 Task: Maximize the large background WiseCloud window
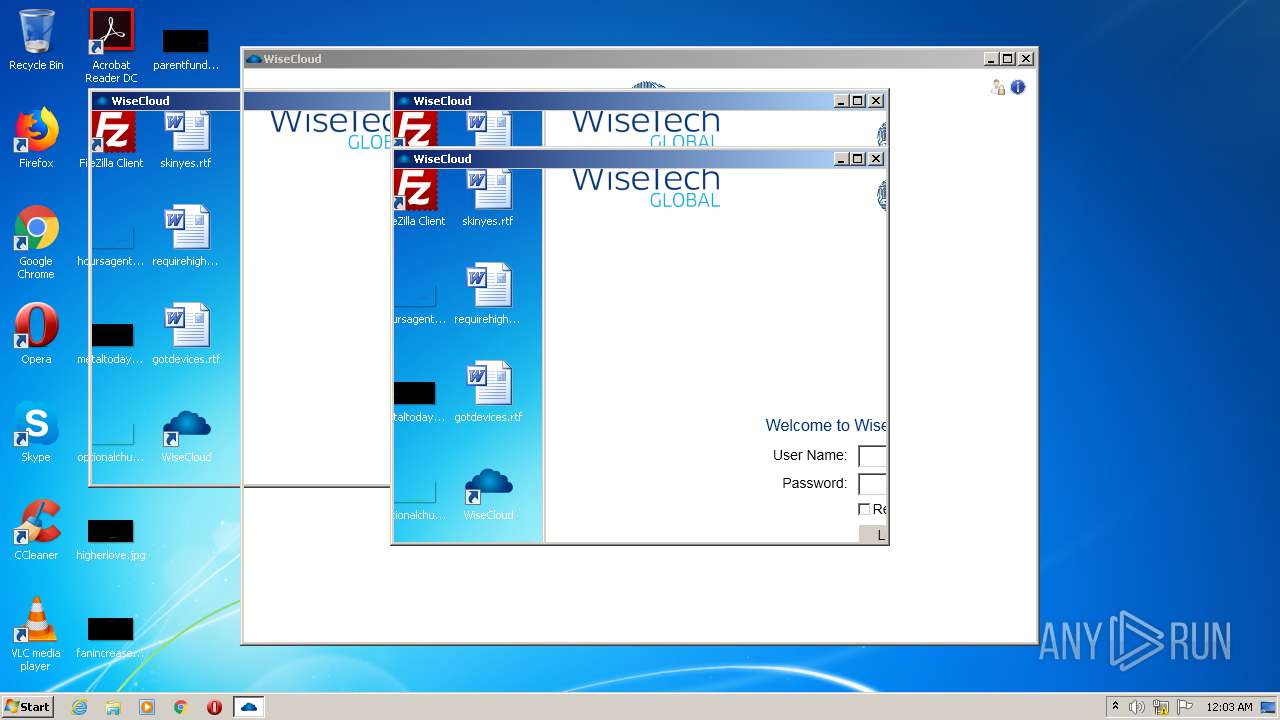(1008, 59)
